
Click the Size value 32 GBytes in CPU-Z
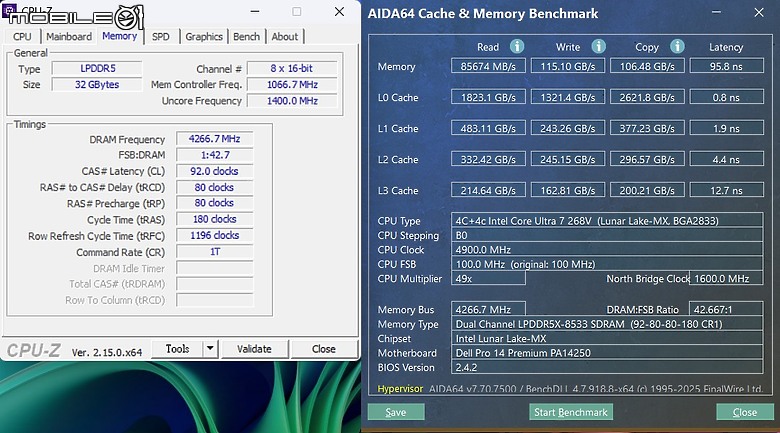(97, 85)
